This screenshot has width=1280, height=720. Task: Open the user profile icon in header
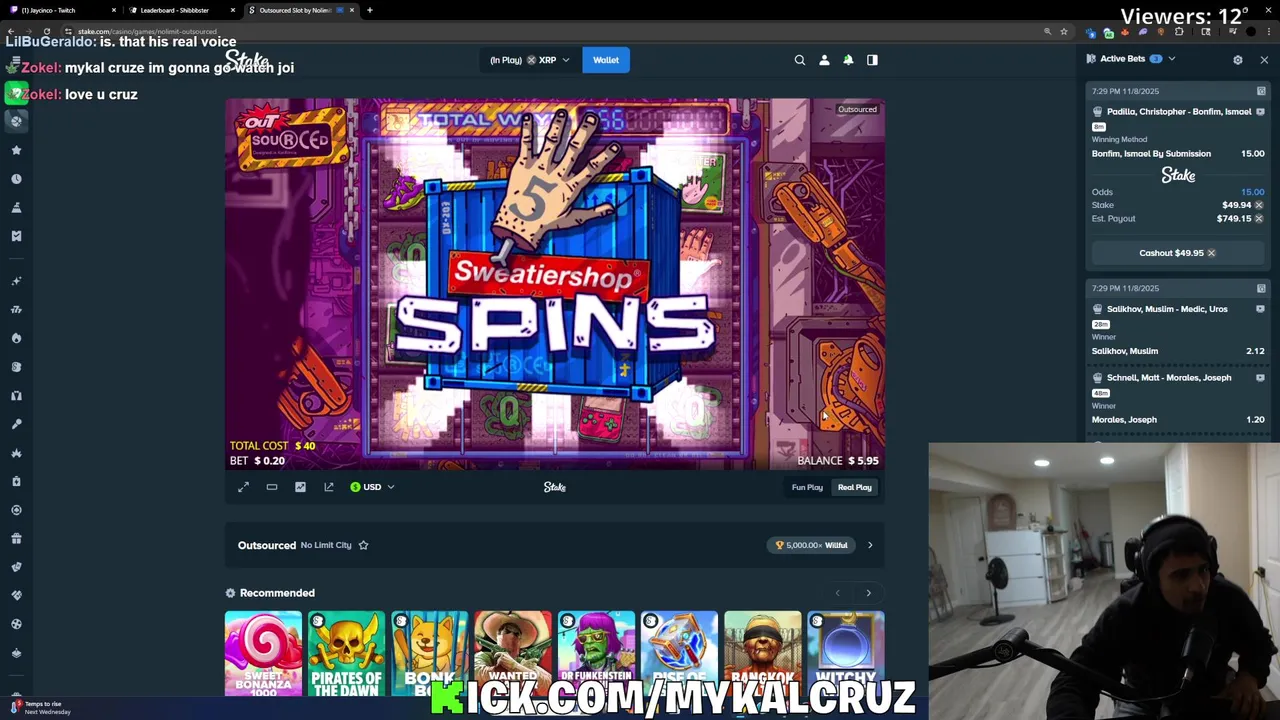tap(824, 60)
